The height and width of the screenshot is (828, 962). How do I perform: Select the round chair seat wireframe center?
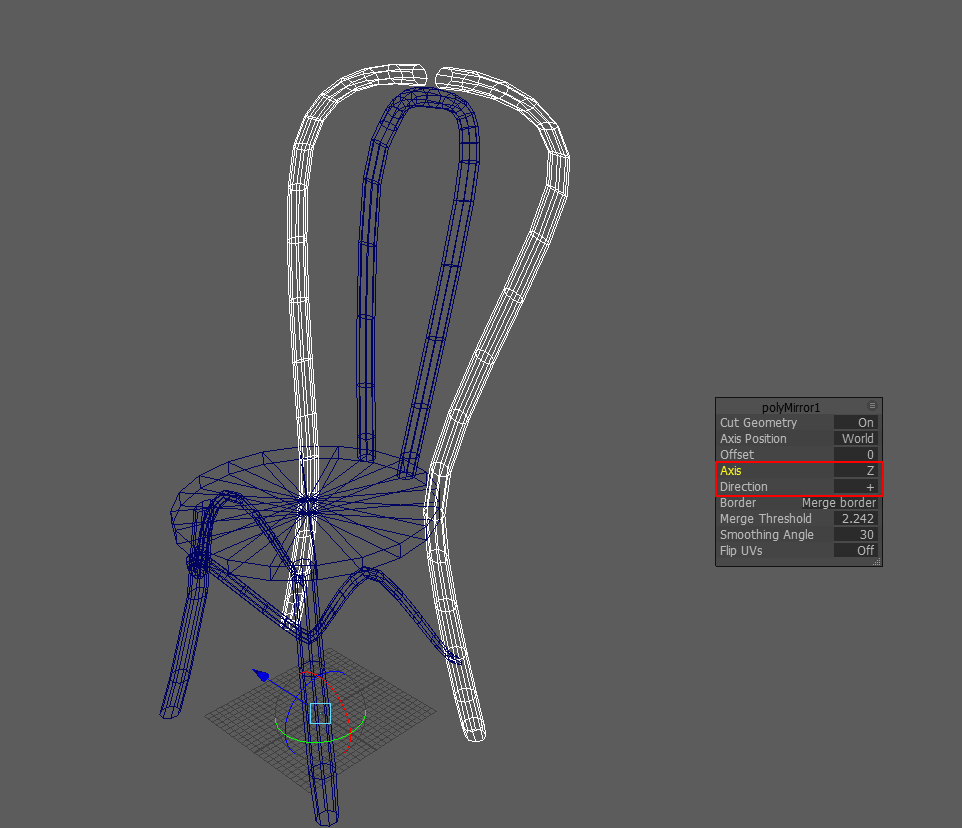(x=309, y=506)
